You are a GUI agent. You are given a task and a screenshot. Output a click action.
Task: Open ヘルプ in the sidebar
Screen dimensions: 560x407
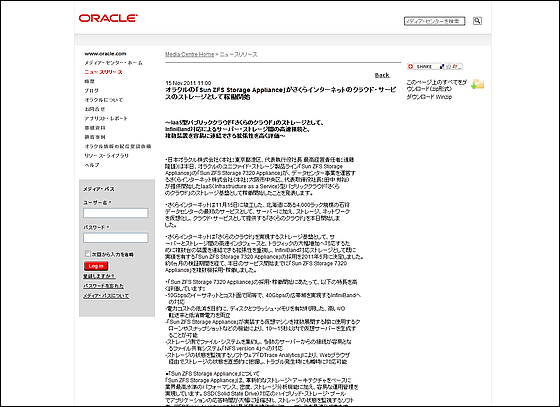click(x=92, y=165)
